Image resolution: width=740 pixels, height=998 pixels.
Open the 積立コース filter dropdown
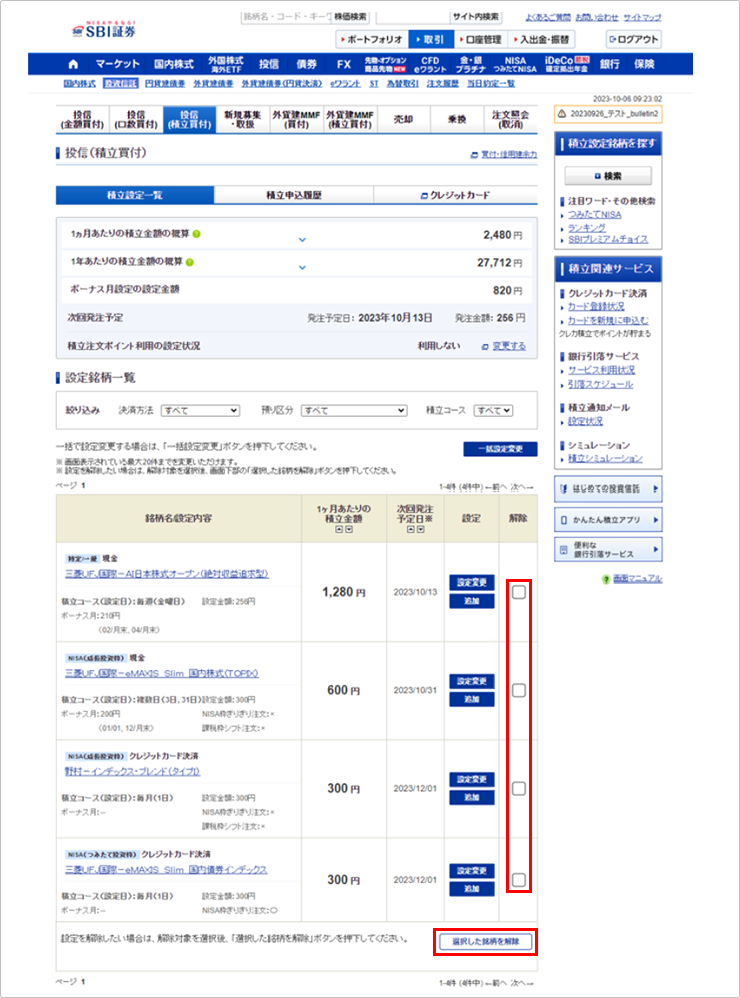point(493,410)
